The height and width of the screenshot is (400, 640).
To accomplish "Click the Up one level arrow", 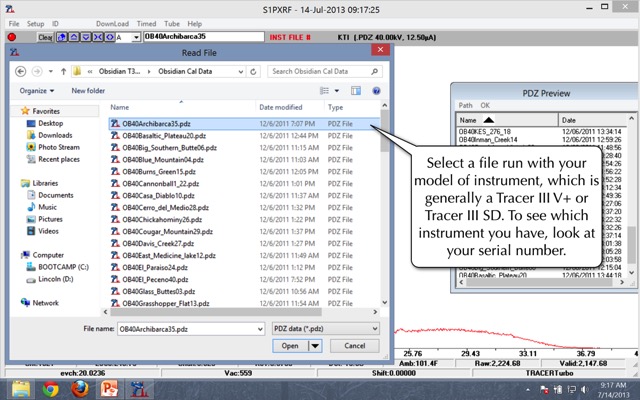I will [x=62, y=72].
